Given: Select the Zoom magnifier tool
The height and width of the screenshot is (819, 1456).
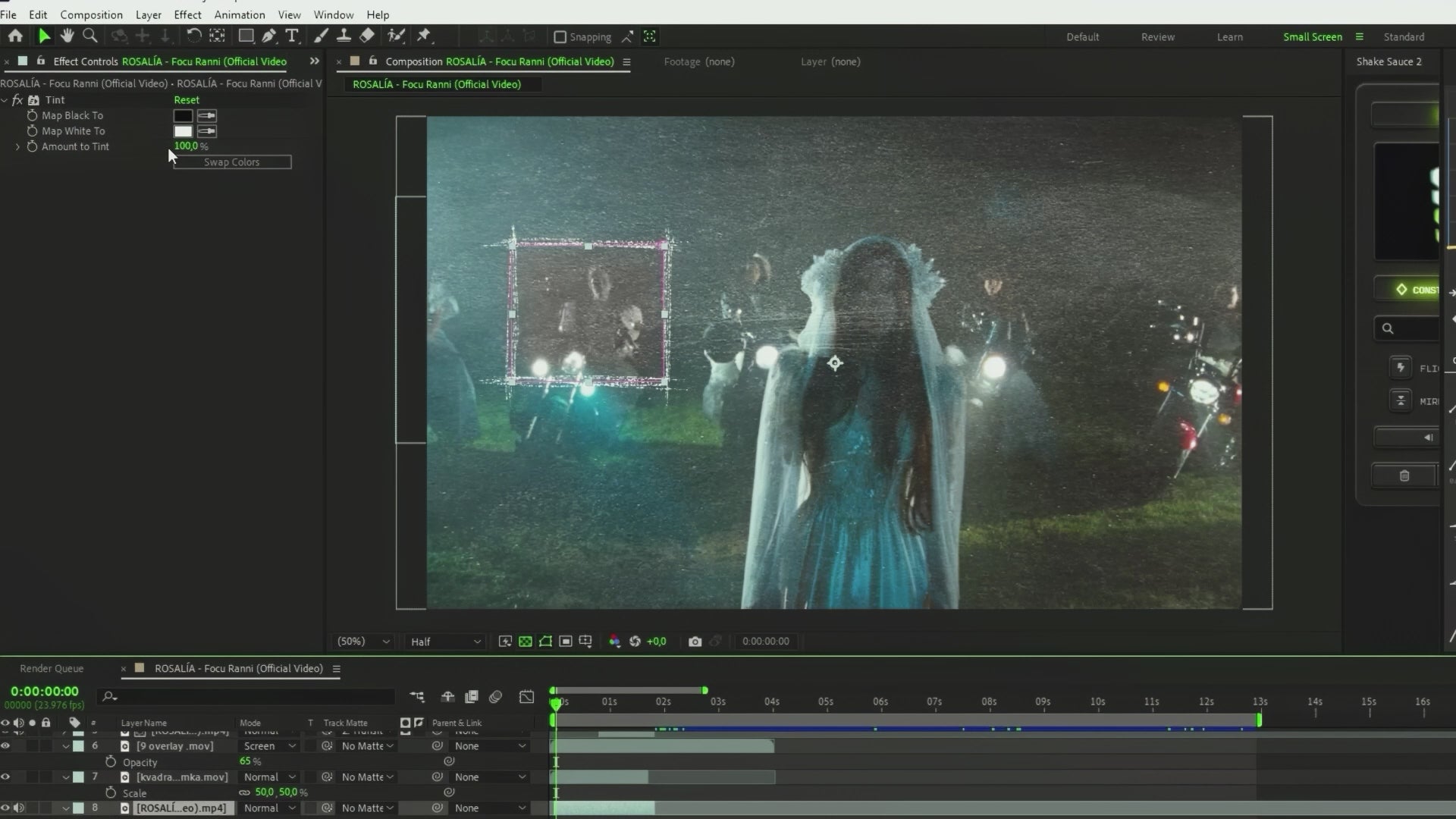Looking at the screenshot, I should (89, 36).
